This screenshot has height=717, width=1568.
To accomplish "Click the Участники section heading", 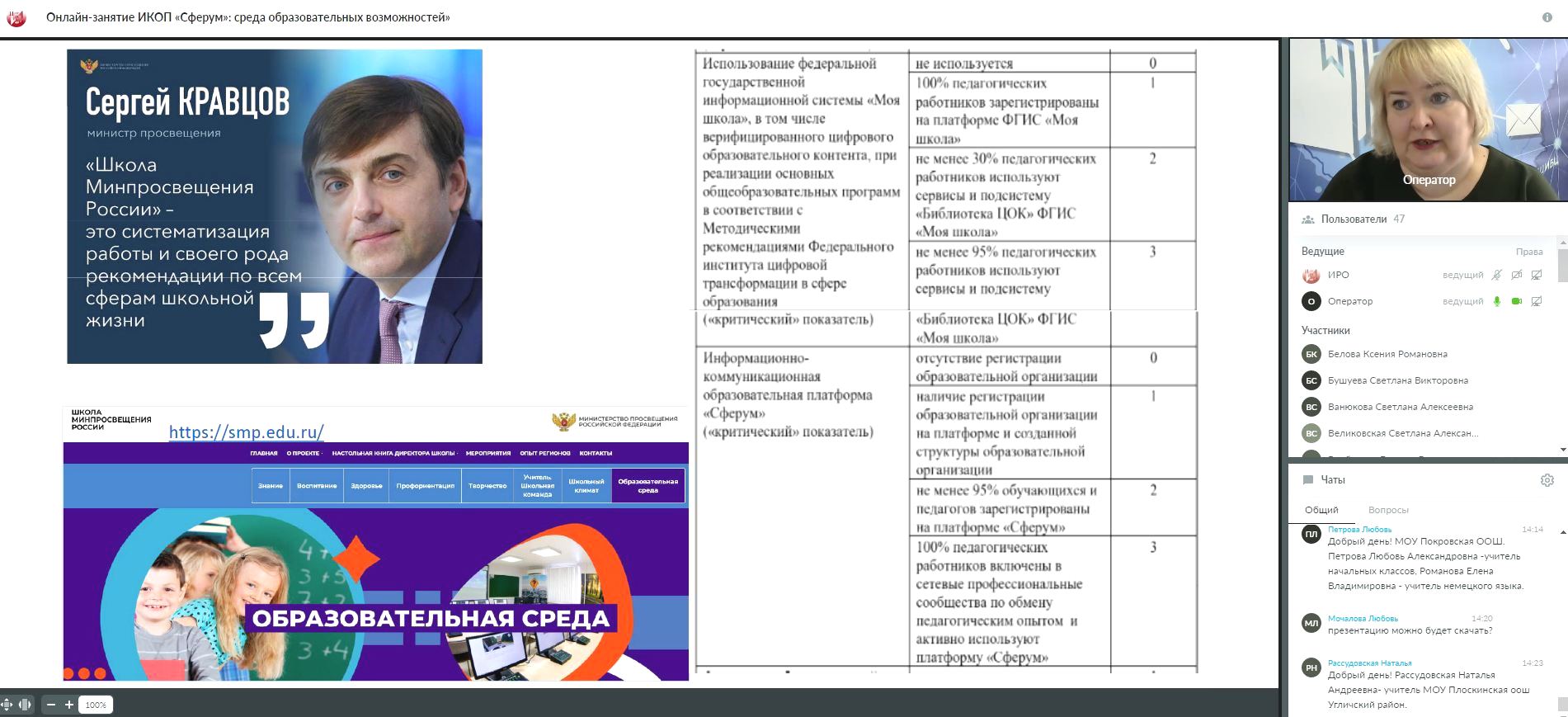I will pyautogui.click(x=1326, y=331).
